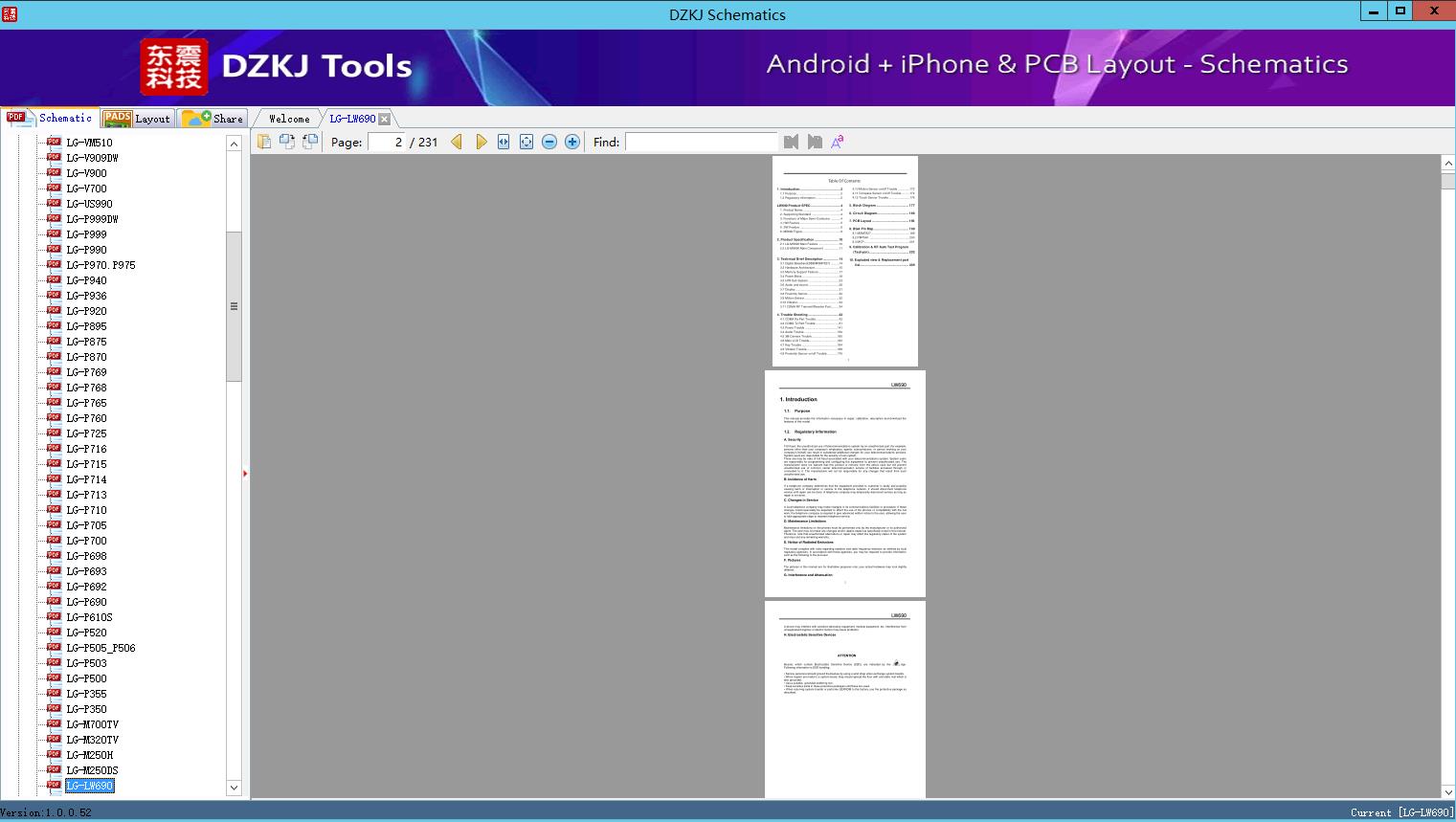The image size is (1456, 822).
Task: Rotate the page with the second rotate icon
Action: tap(310, 142)
